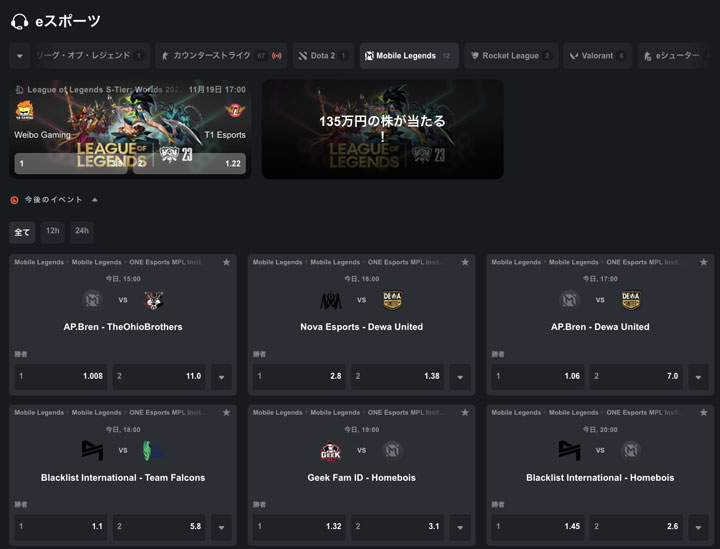Click the live indicator on カウンターストライク tab
The width and height of the screenshot is (720, 549).
click(x=276, y=56)
